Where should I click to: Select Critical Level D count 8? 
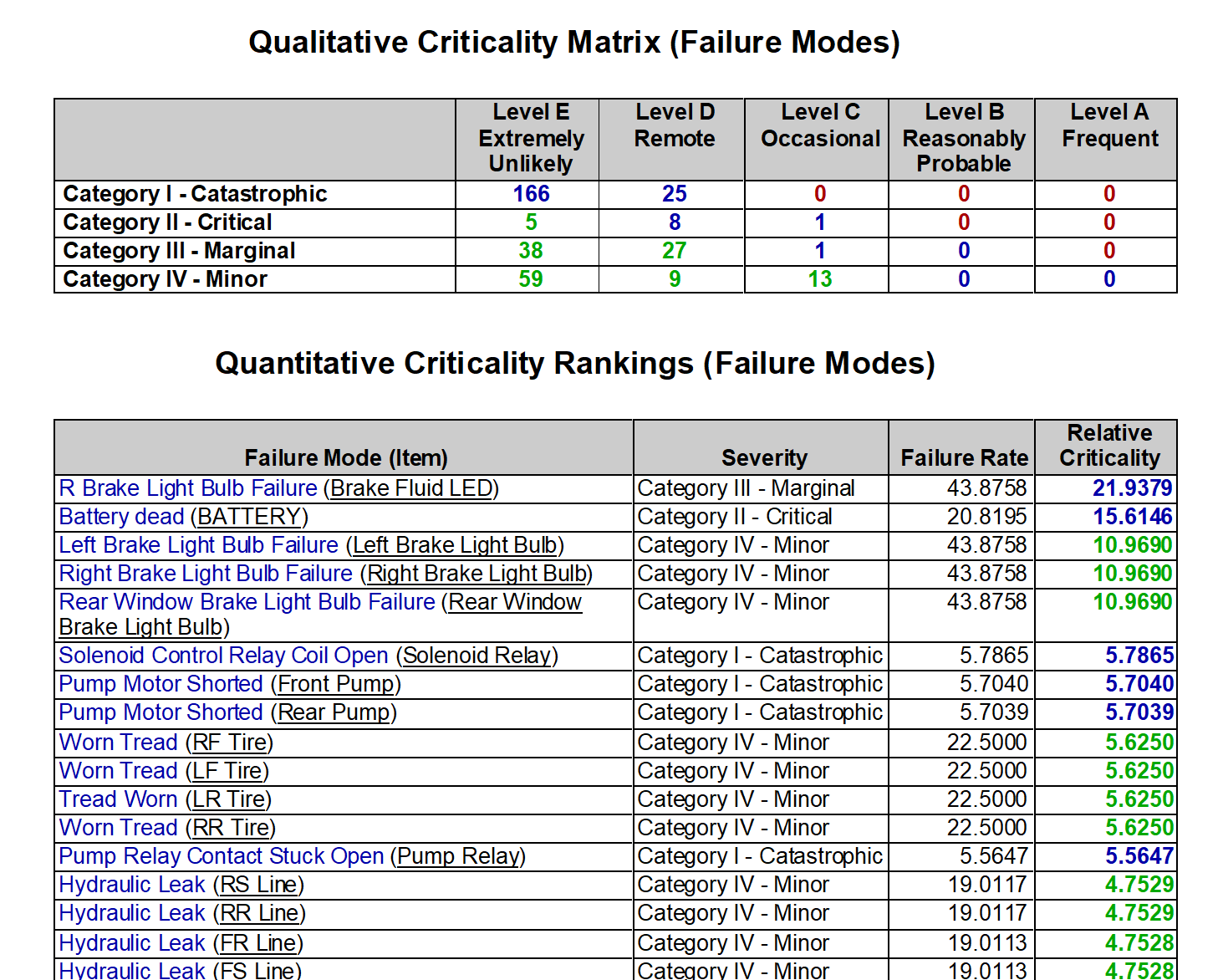coord(675,222)
